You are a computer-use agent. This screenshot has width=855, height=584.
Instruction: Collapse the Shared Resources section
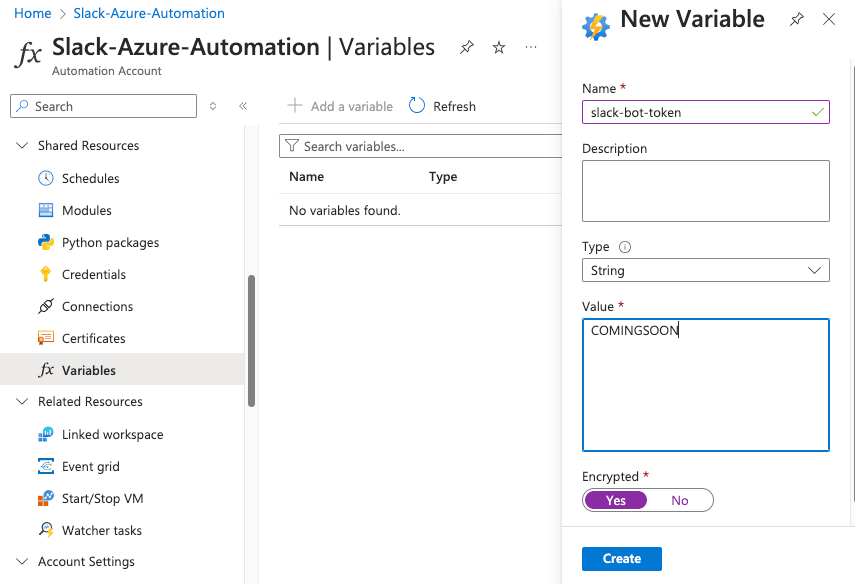[22, 146]
